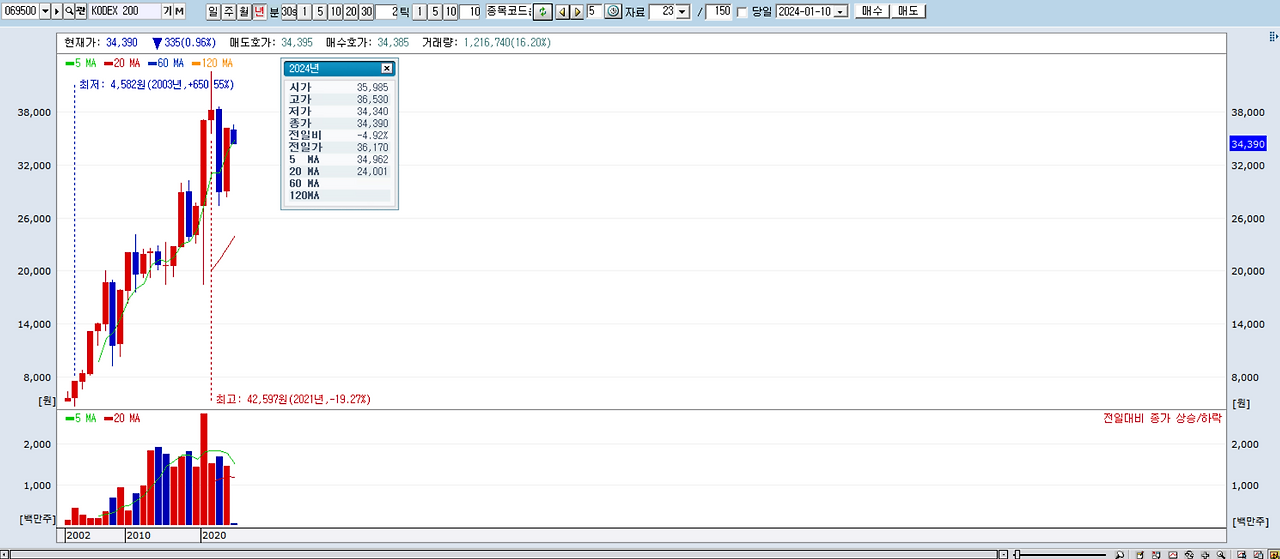The width and height of the screenshot is (1280, 559).
Task: Click the yellow left arrow icon
Action: click(563, 11)
